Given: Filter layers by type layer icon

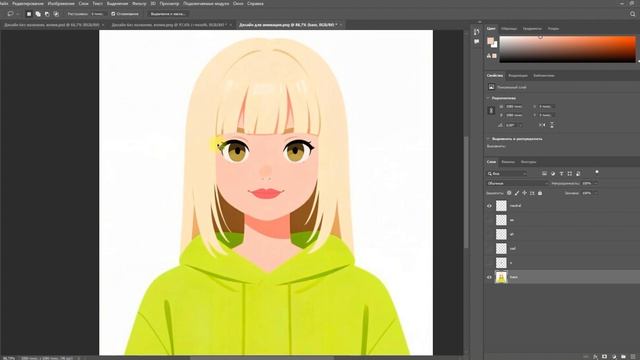Looking at the screenshot, I should 561,173.
